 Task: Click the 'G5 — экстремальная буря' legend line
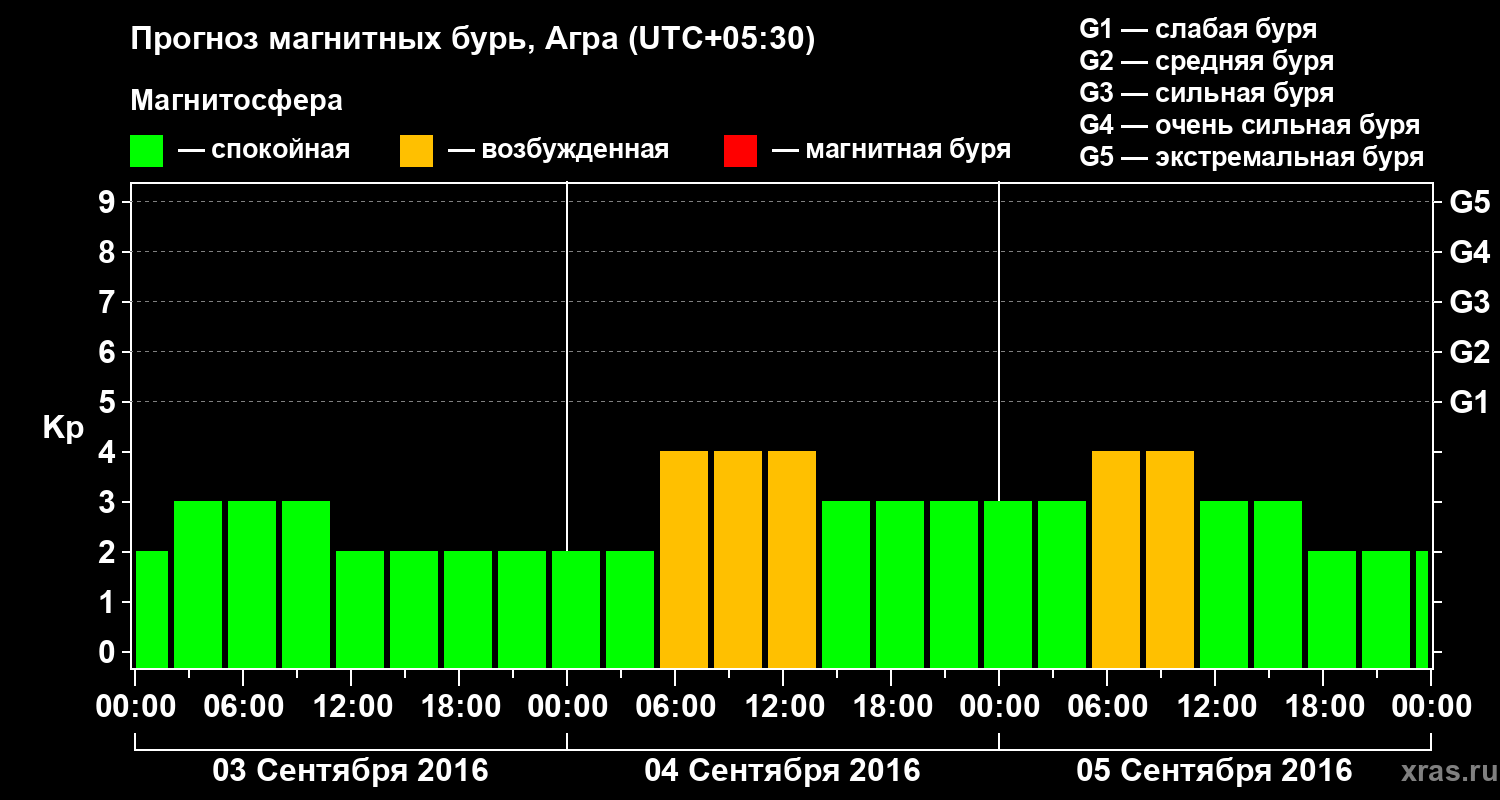(x=1251, y=157)
